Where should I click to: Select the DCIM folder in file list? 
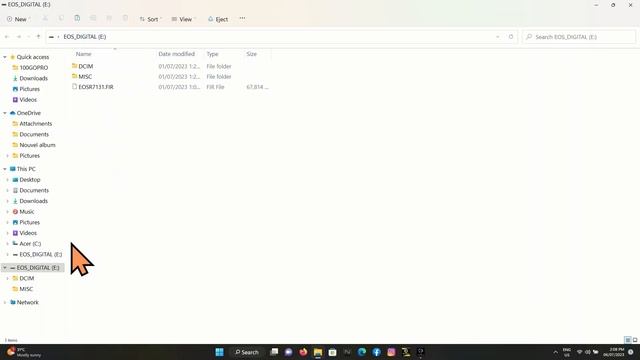[x=86, y=66]
